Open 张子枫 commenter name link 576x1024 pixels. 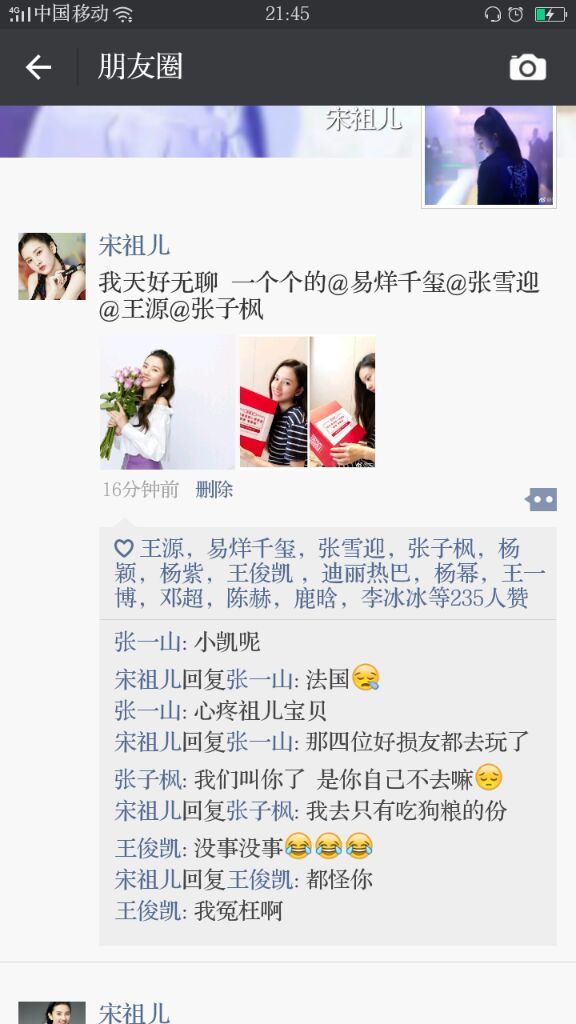tap(148, 779)
